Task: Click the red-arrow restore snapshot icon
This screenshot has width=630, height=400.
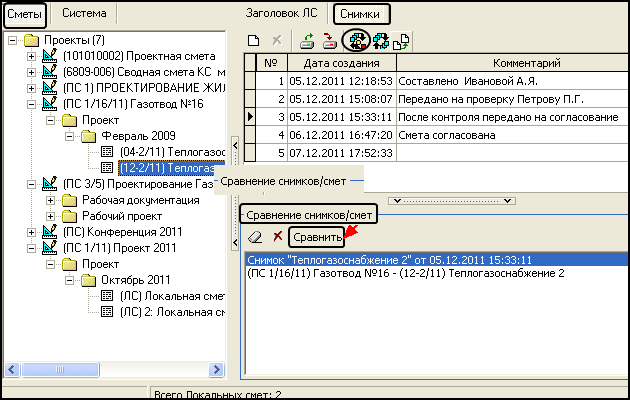Action: (x=330, y=40)
